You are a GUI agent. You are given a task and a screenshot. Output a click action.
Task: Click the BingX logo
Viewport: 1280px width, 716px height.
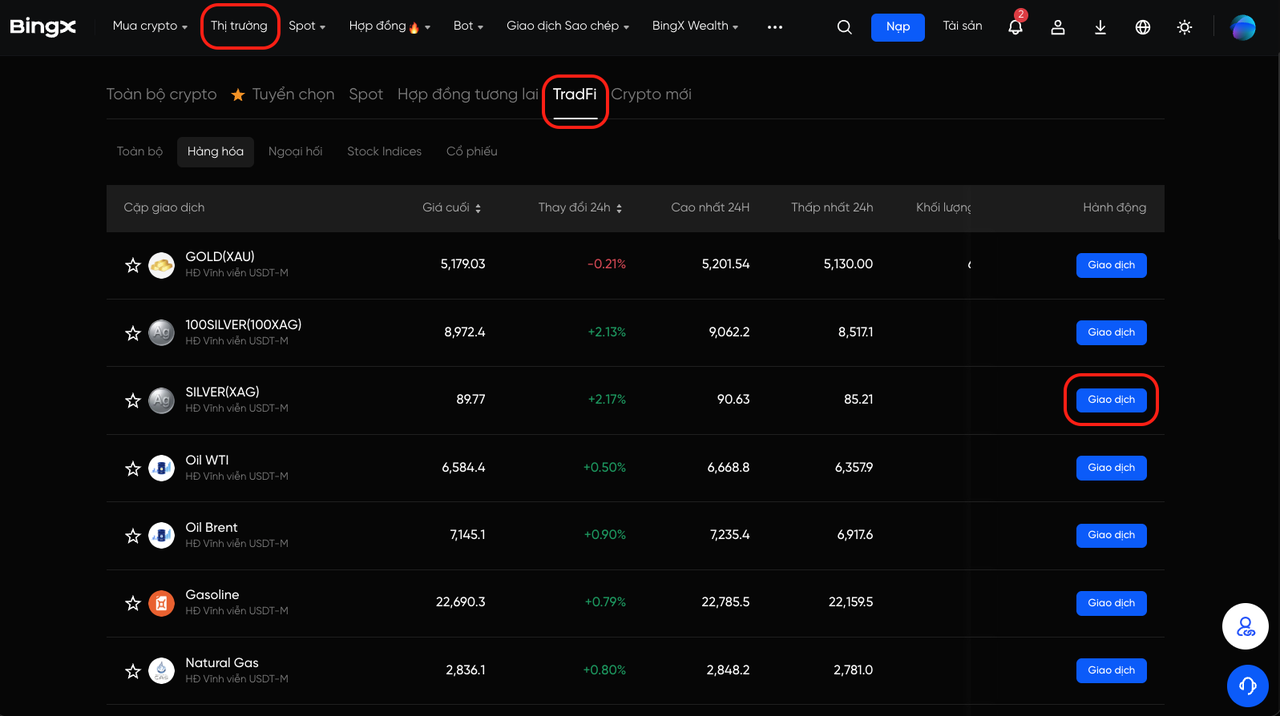coord(43,26)
